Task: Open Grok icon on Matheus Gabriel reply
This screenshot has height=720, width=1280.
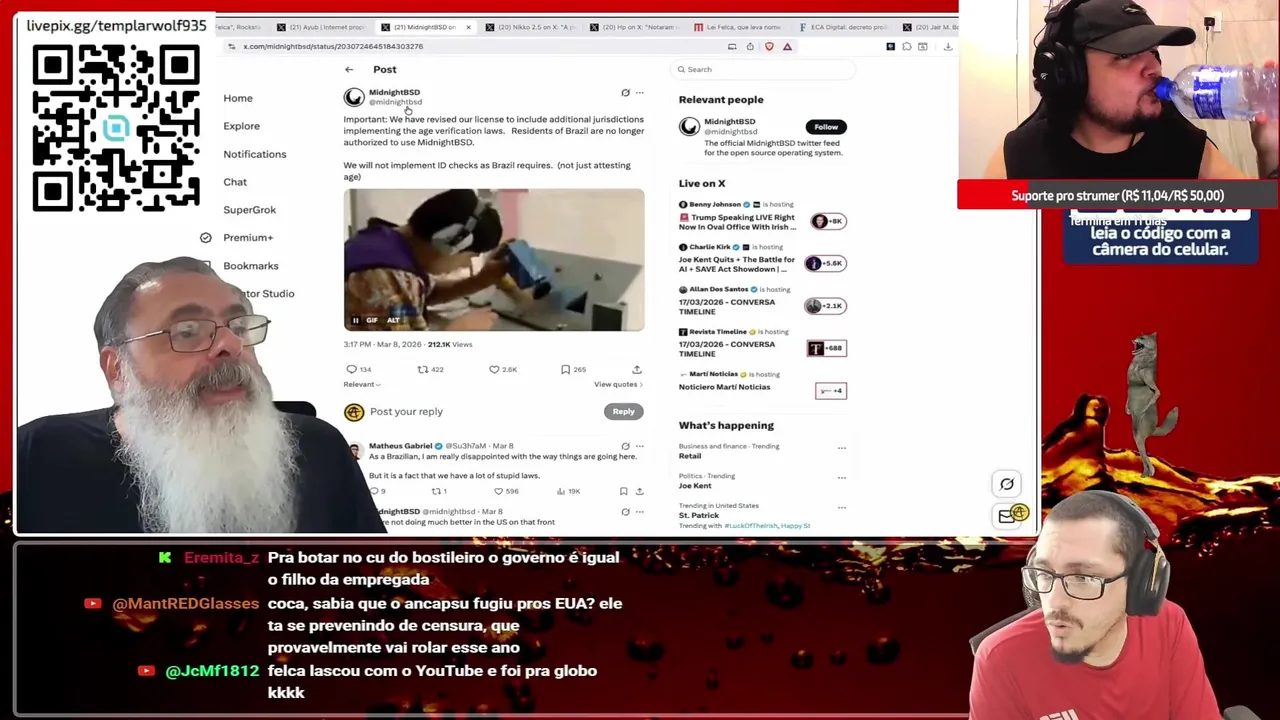Action: (625, 446)
